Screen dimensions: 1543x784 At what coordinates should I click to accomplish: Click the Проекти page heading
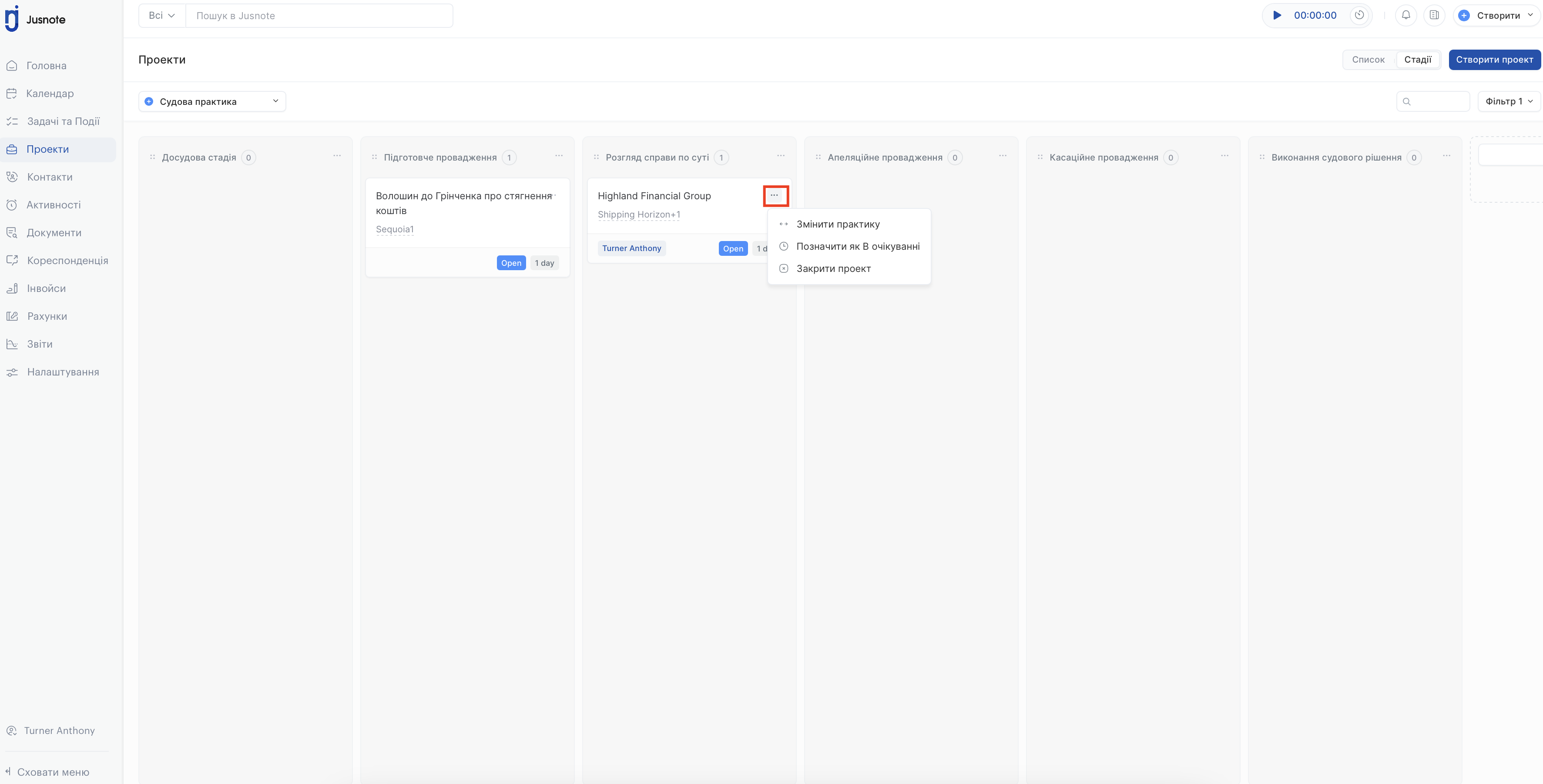tap(162, 60)
